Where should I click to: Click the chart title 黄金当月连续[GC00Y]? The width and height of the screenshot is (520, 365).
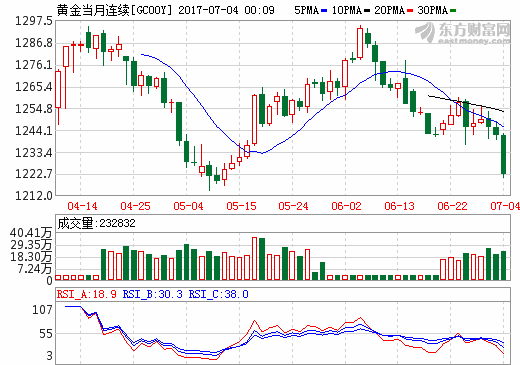click(114, 10)
